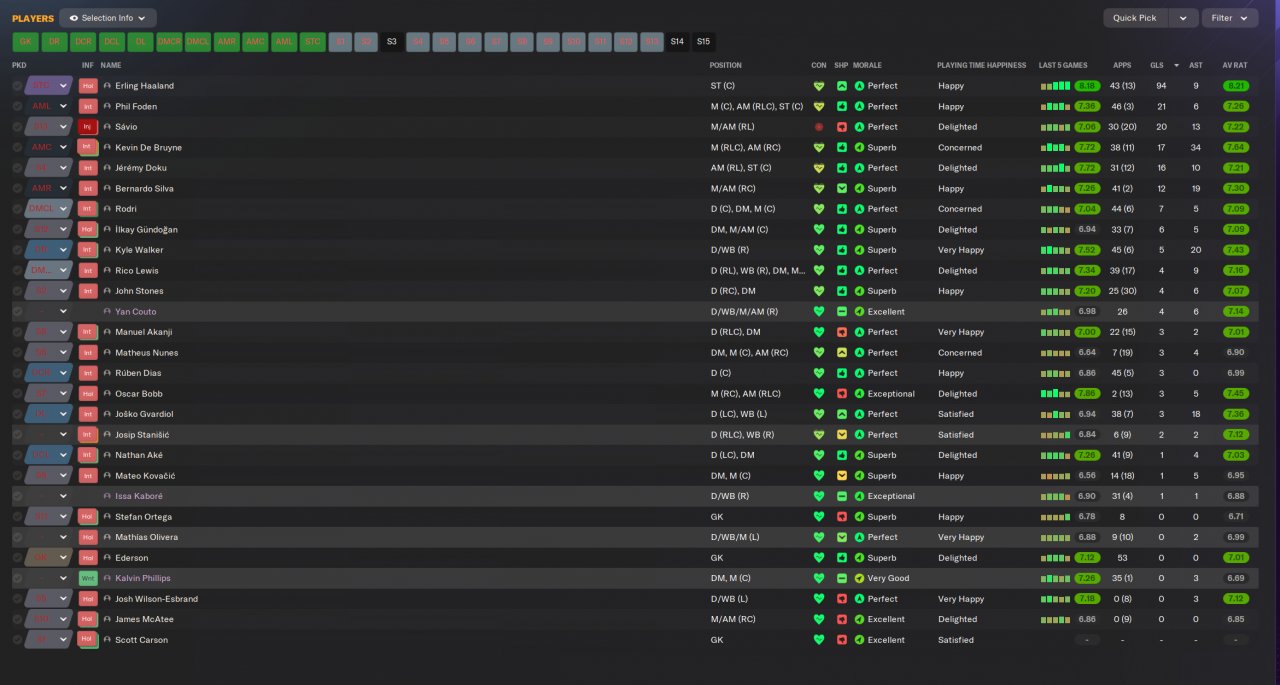The height and width of the screenshot is (685, 1280).
Task: Click Erling Haaland's match sharpness icon
Action: tap(842, 86)
